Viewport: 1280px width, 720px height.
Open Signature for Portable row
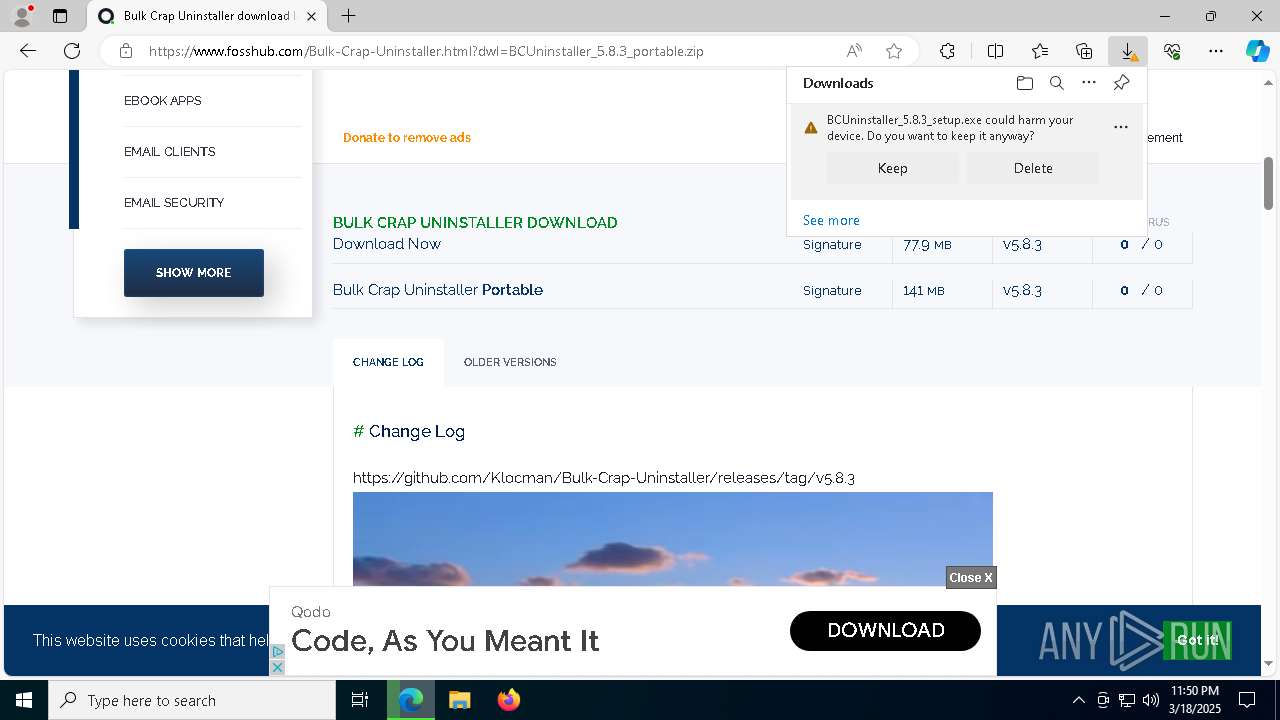832,290
